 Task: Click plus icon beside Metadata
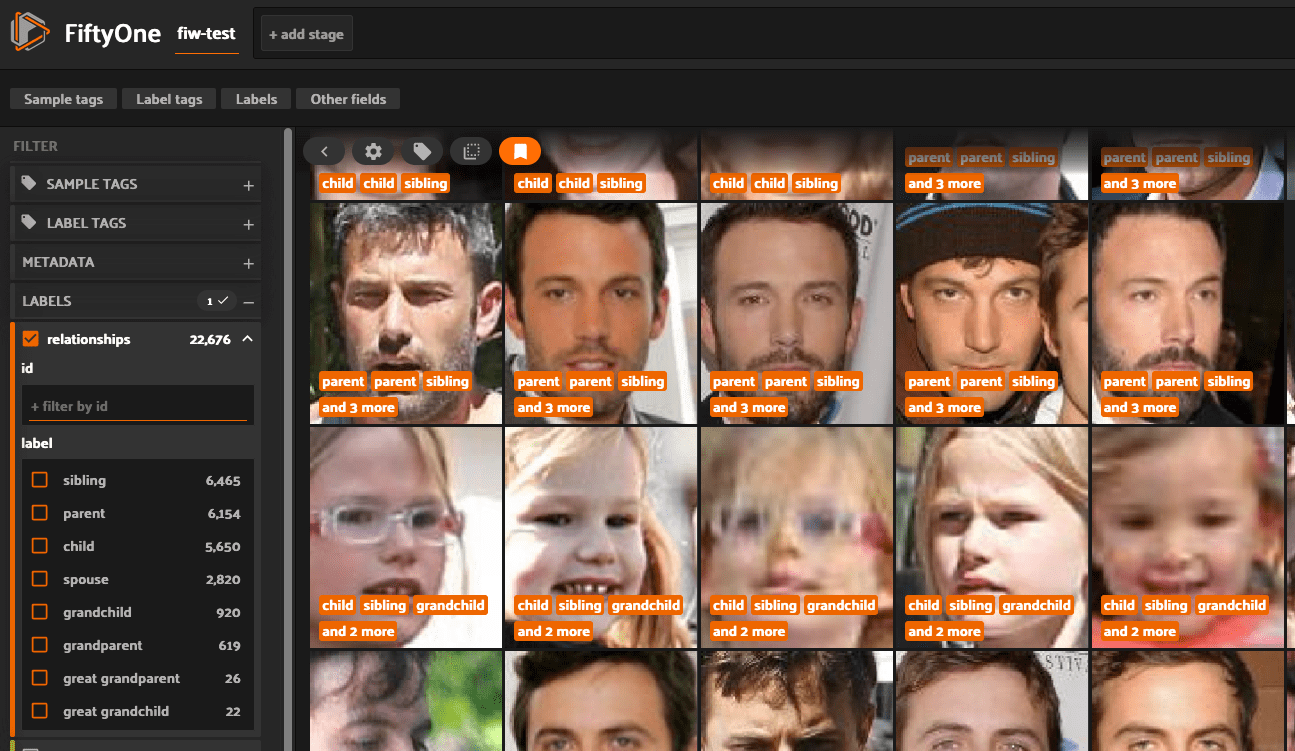coord(248,263)
